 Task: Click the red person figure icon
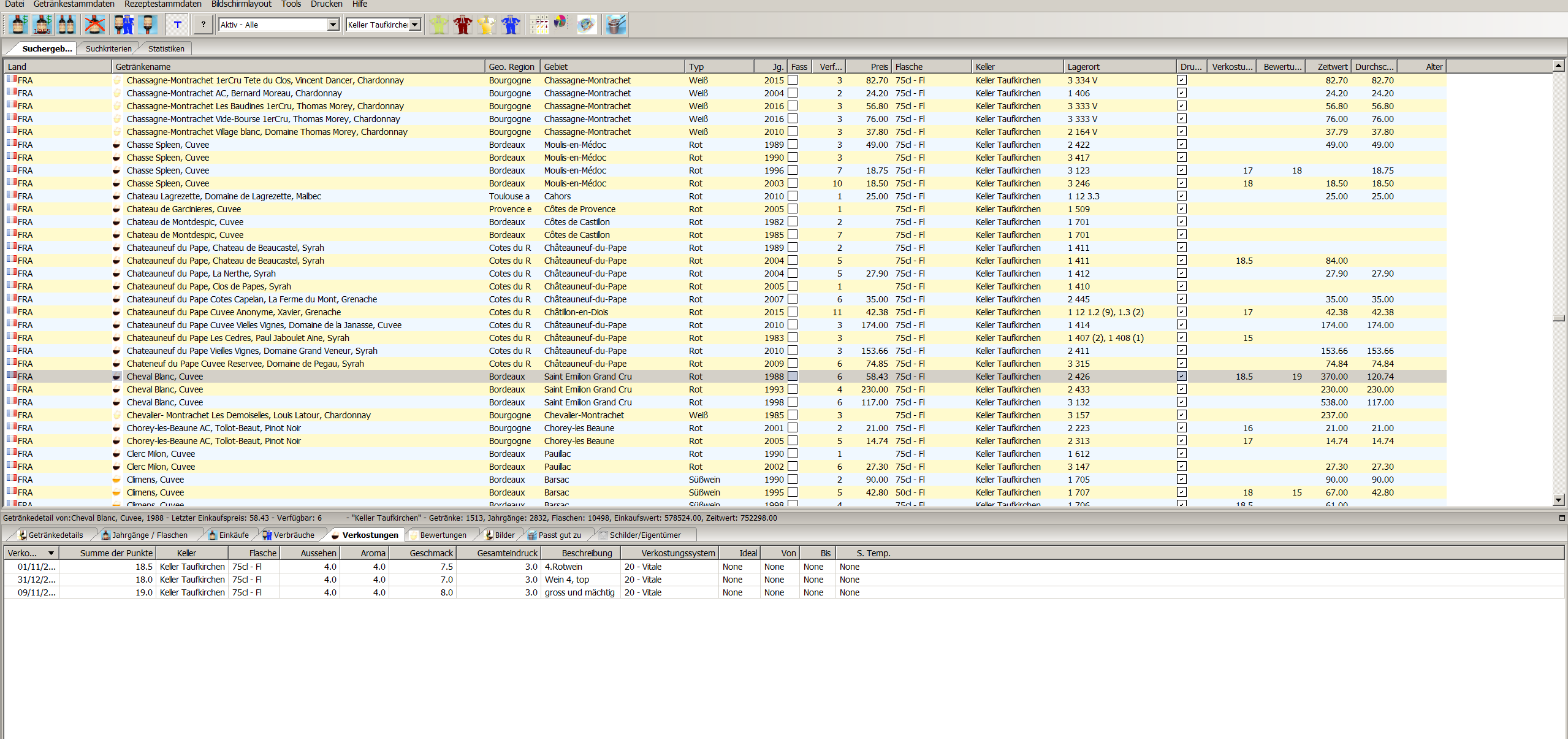(462, 25)
